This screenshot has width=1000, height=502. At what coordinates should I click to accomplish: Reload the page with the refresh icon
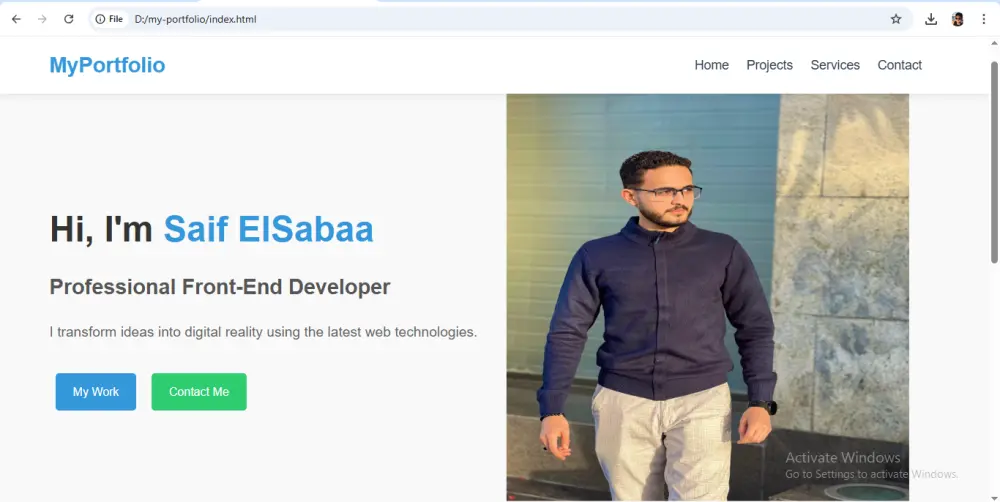coord(69,19)
